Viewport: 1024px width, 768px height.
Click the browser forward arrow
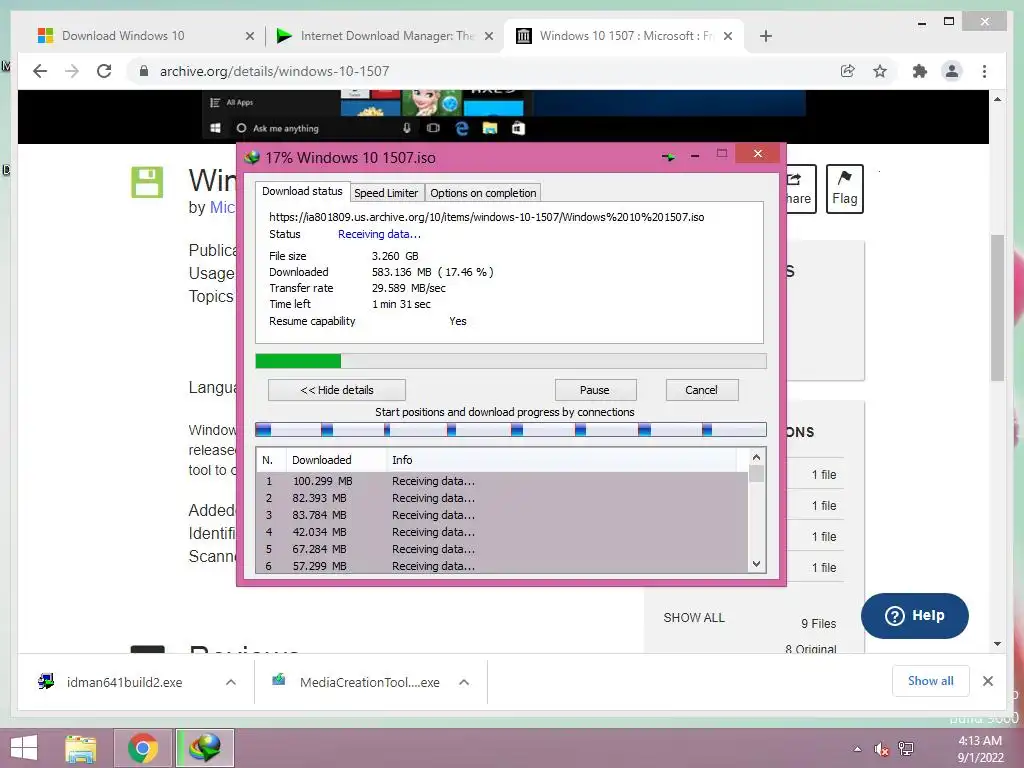72,71
